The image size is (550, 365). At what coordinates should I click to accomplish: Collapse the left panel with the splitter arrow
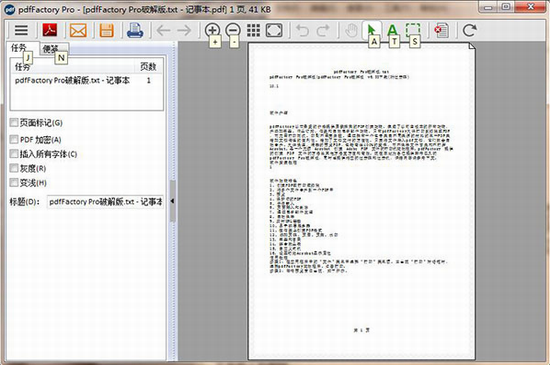[x=172, y=201]
